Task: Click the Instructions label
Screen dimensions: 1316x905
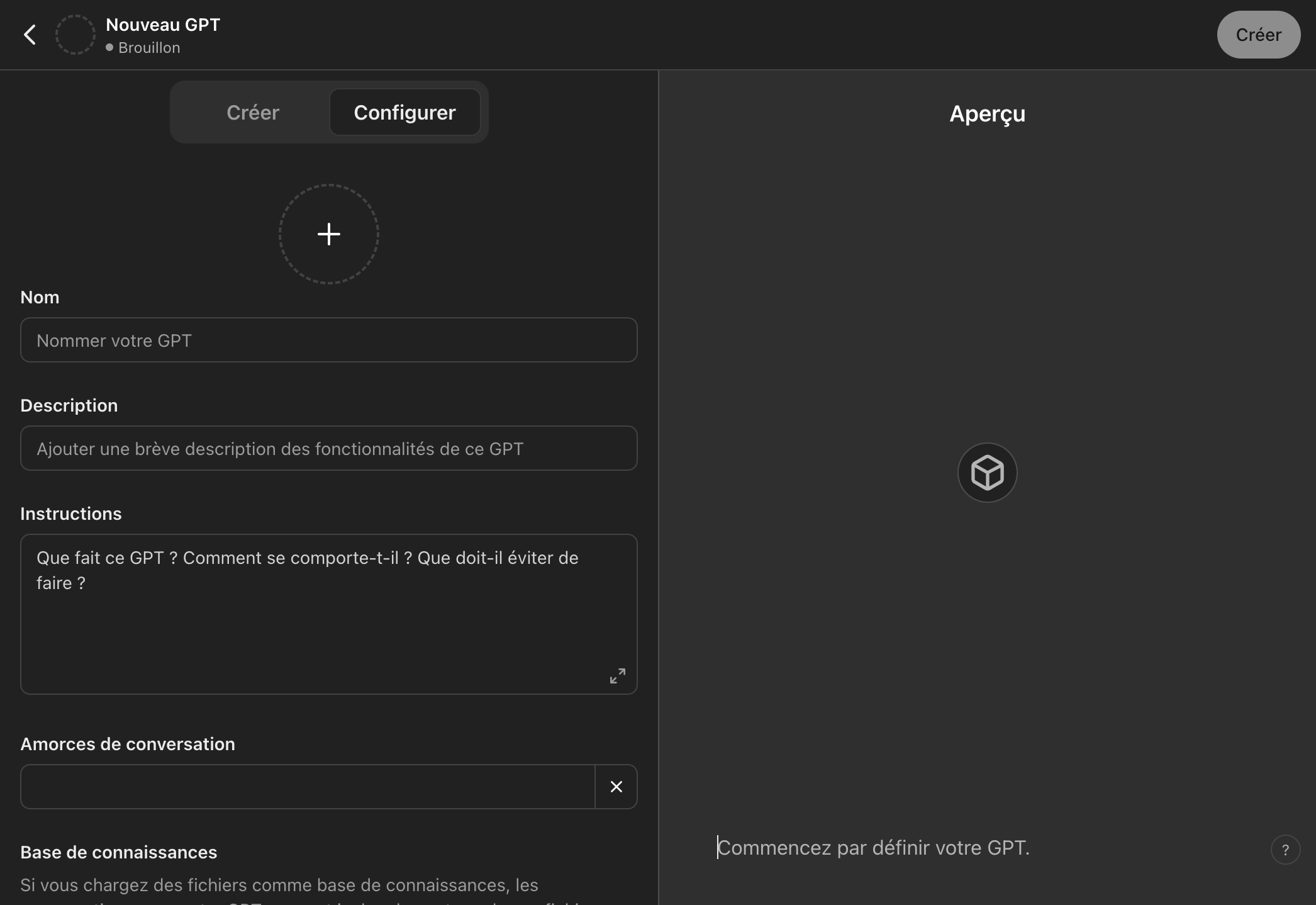Action: tap(71, 514)
